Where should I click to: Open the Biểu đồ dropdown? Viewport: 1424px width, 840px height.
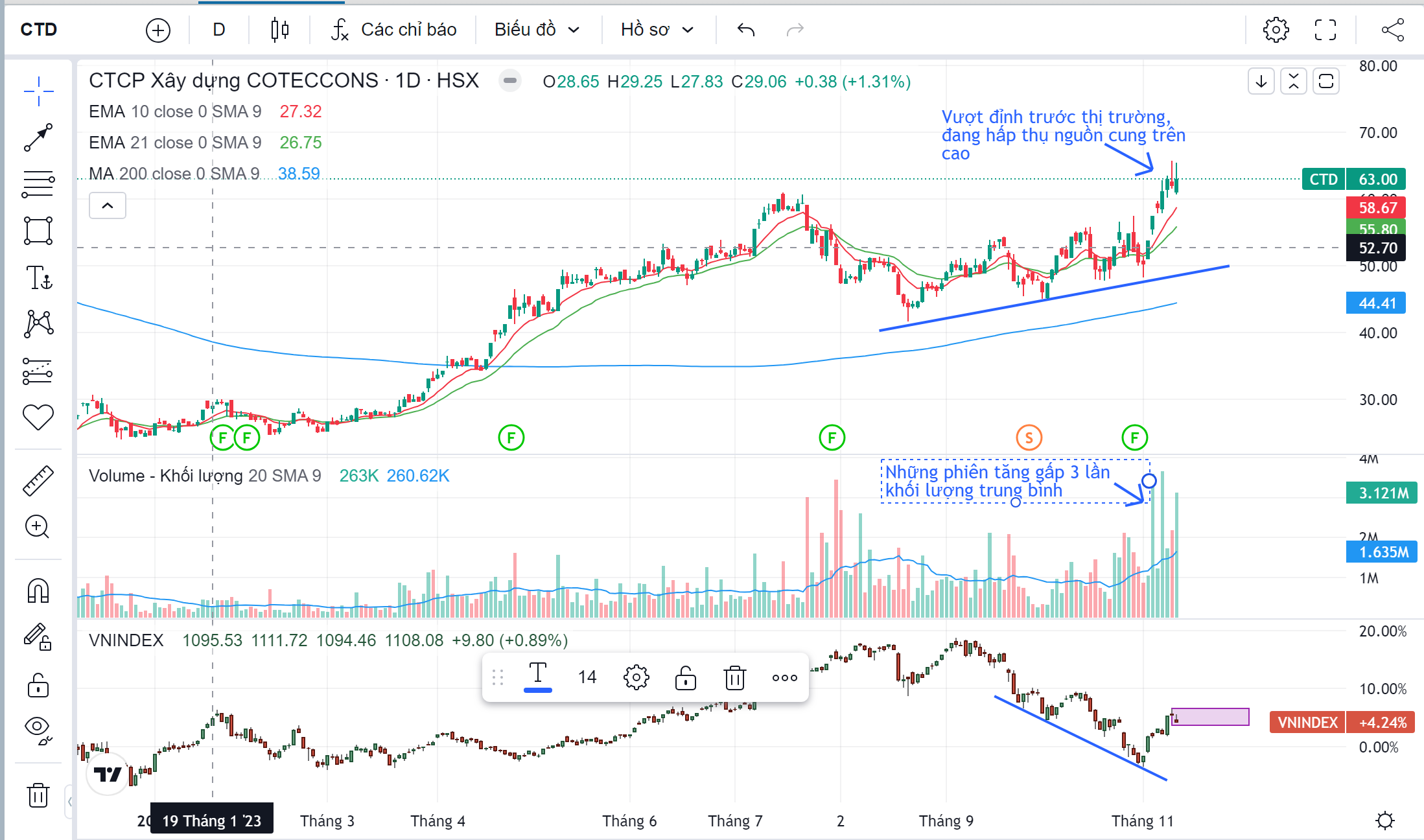click(536, 30)
